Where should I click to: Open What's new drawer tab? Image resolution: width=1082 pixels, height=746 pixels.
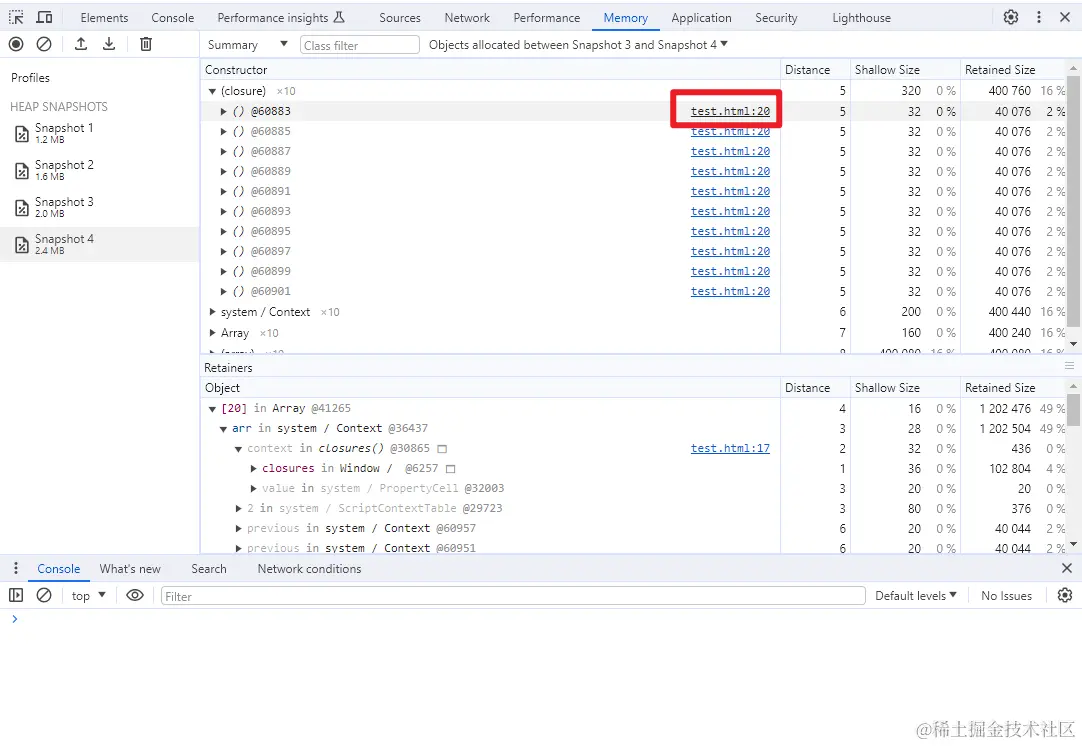[x=130, y=569]
